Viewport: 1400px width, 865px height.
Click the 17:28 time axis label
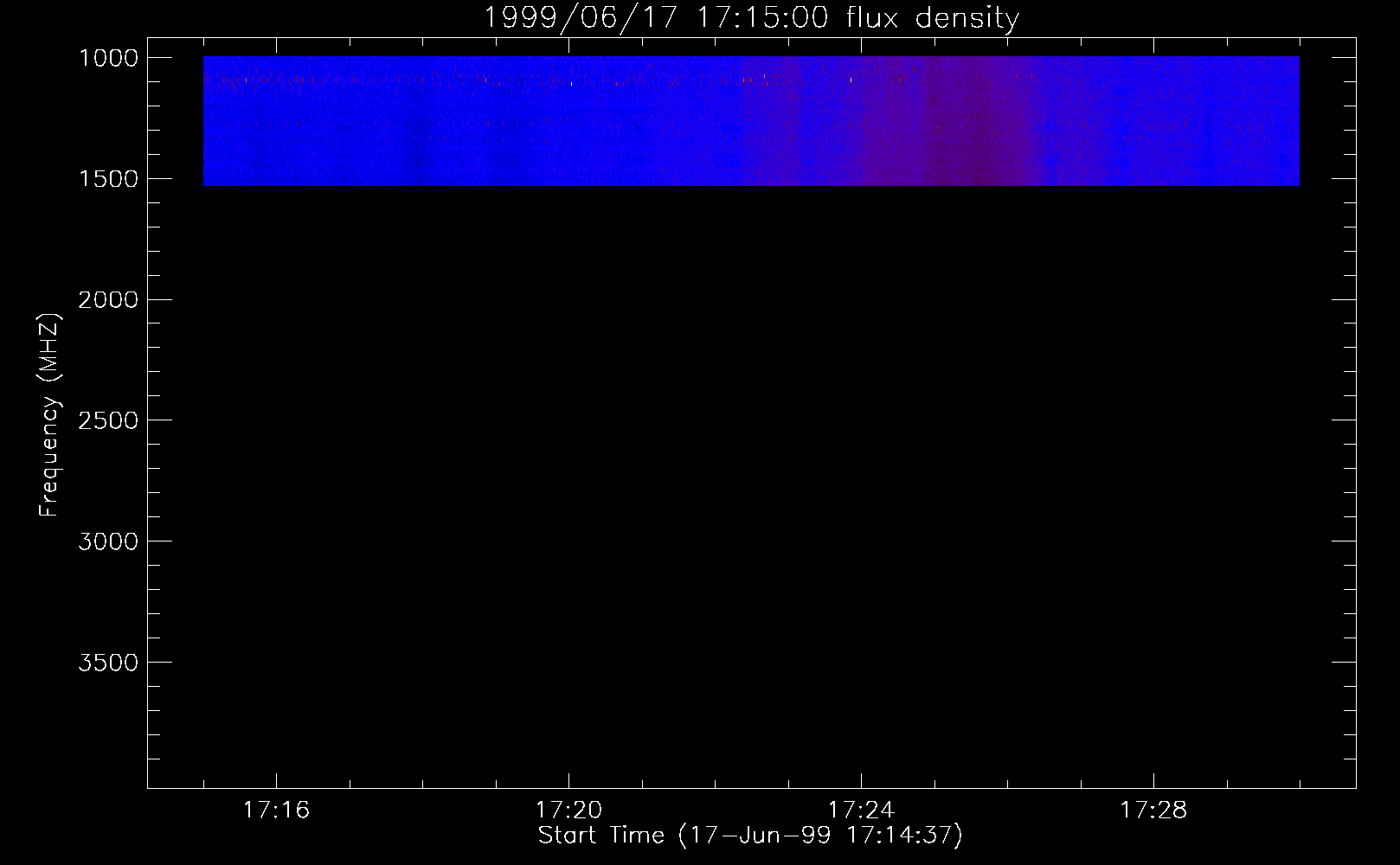1153,811
